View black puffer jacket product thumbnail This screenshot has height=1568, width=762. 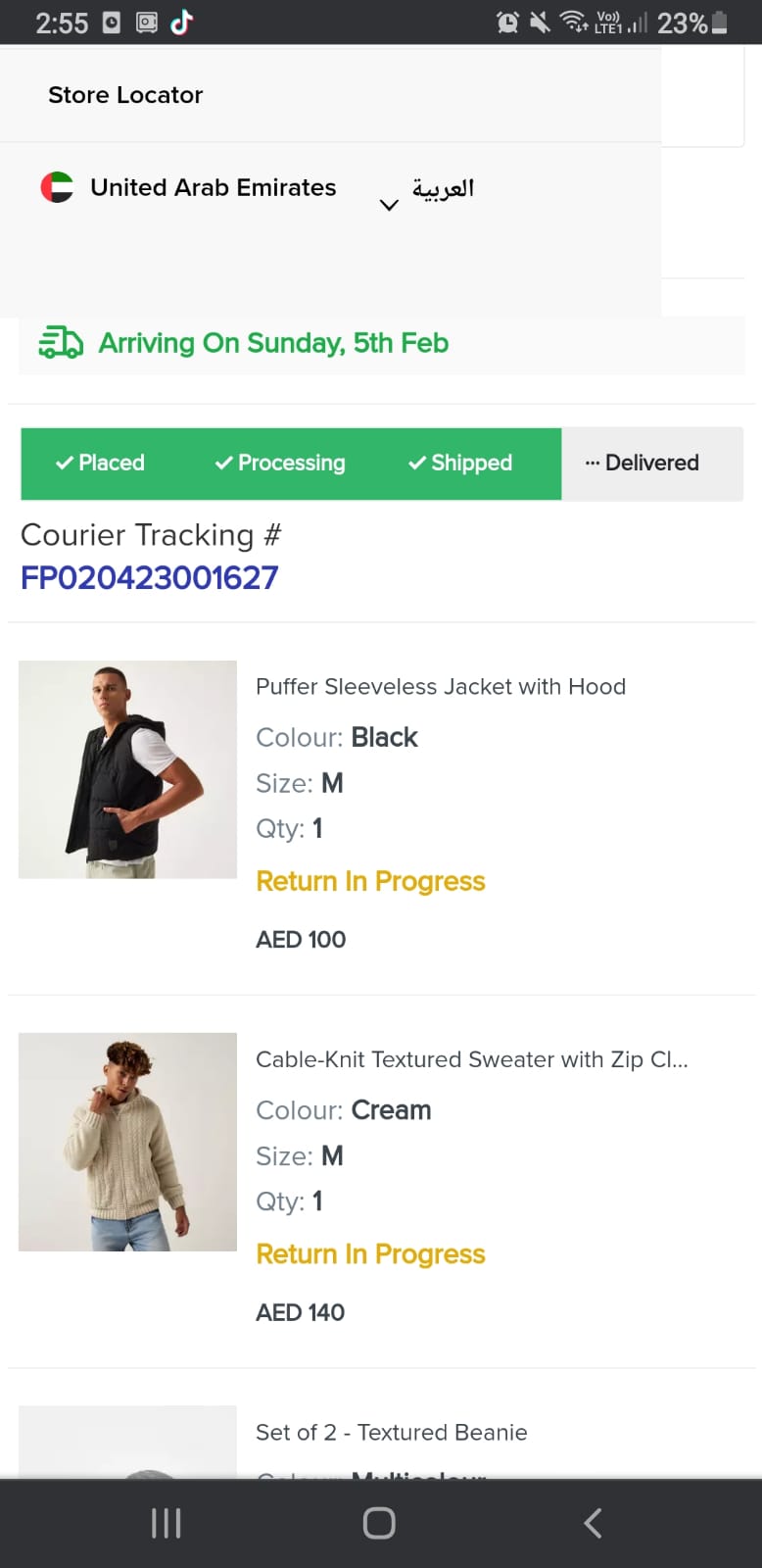tap(127, 769)
